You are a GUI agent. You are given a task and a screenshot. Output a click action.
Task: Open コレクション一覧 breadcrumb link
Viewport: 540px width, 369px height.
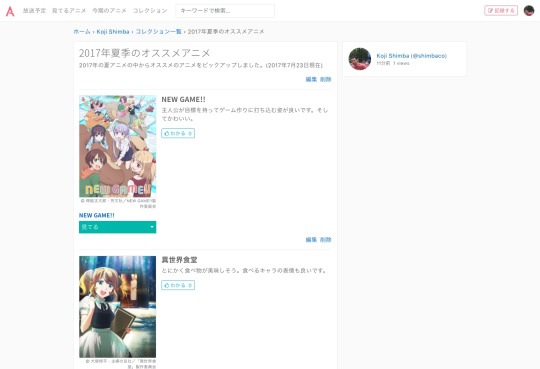pyautogui.click(x=158, y=31)
